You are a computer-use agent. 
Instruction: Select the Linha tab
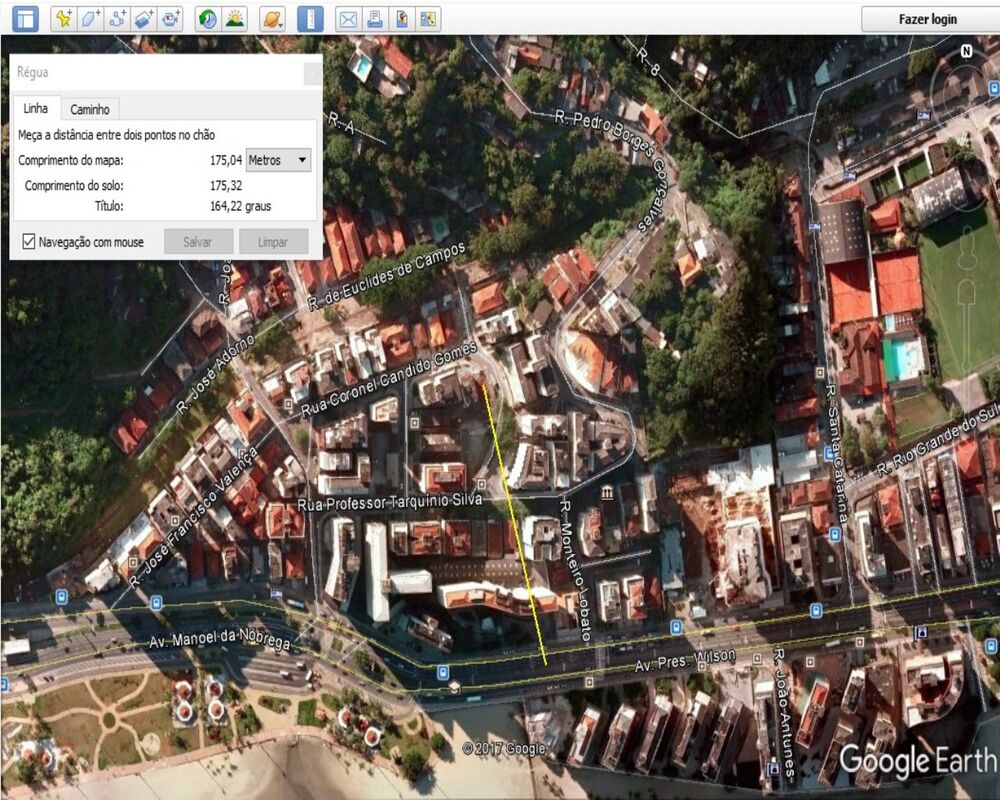point(35,108)
